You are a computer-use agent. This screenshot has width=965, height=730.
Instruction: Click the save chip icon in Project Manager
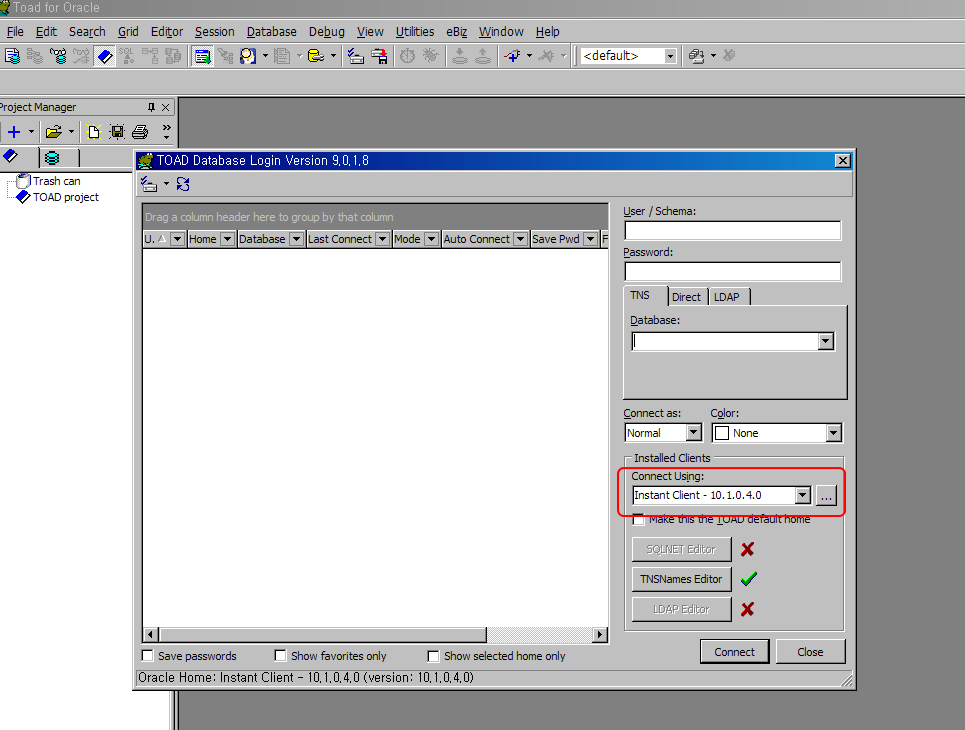pos(117,132)
